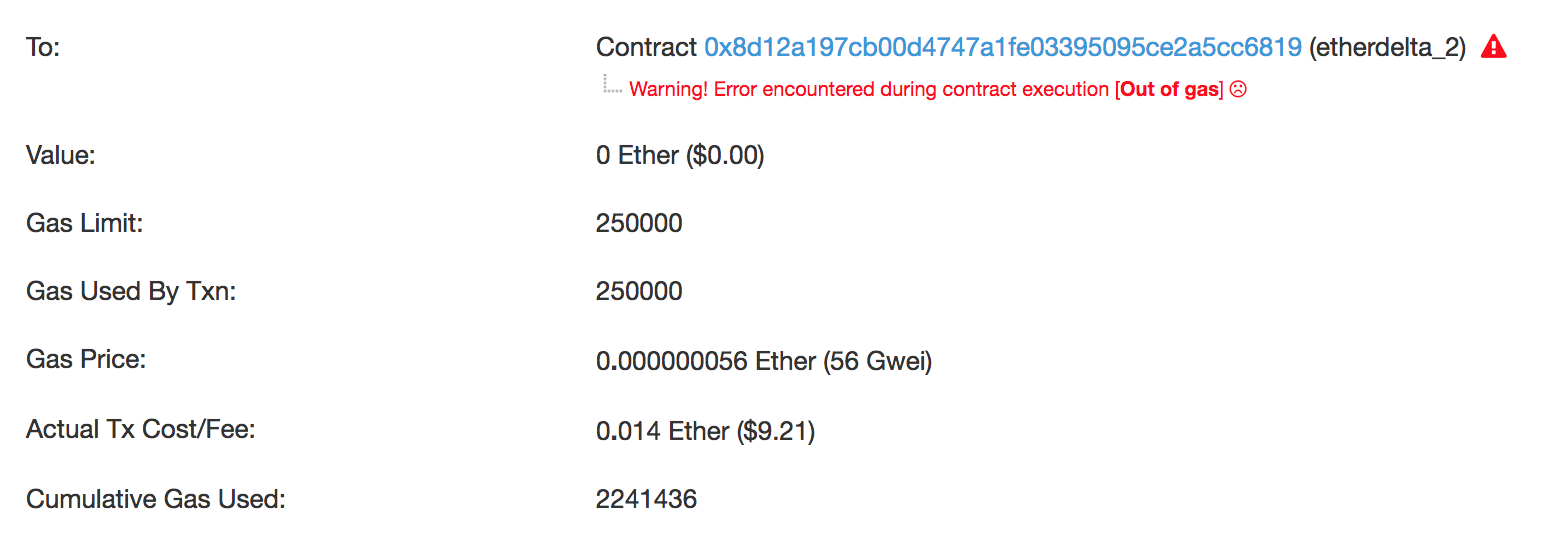Click the "0.000000056 Ether (56 Gwei)" gas price

click(764, 361)
